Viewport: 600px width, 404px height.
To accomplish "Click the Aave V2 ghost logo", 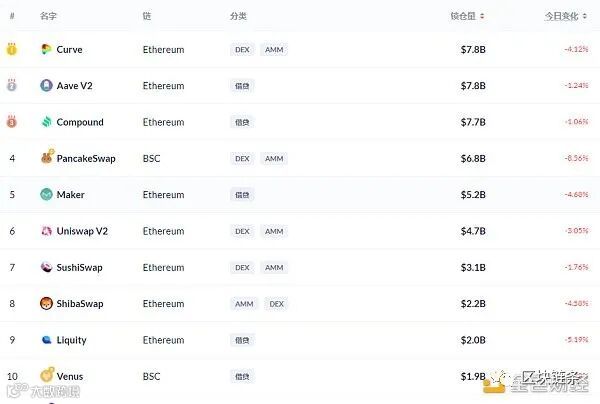I will pyautogui.click(x=46, y=85).
